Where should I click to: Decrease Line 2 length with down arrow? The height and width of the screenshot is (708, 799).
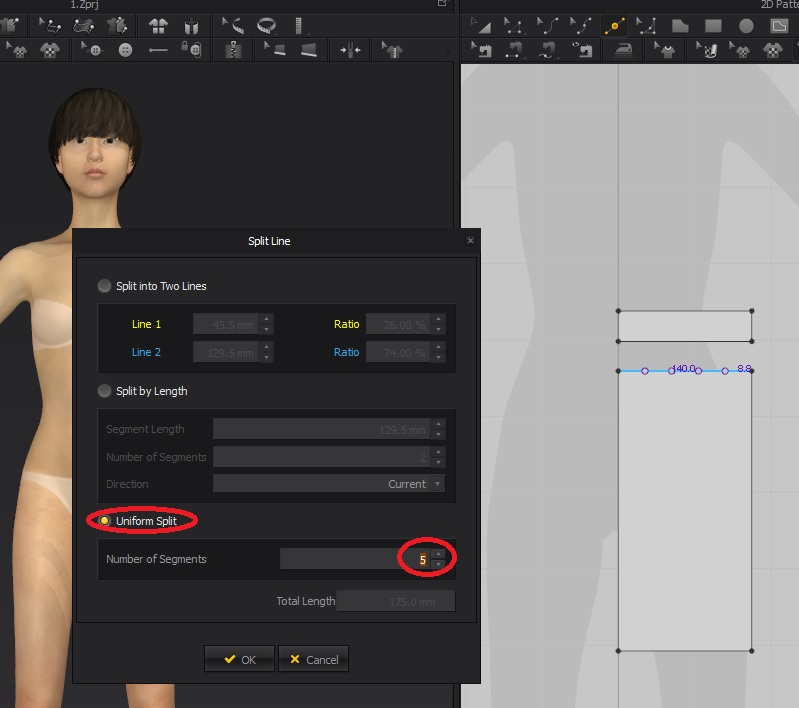[266, 357]
